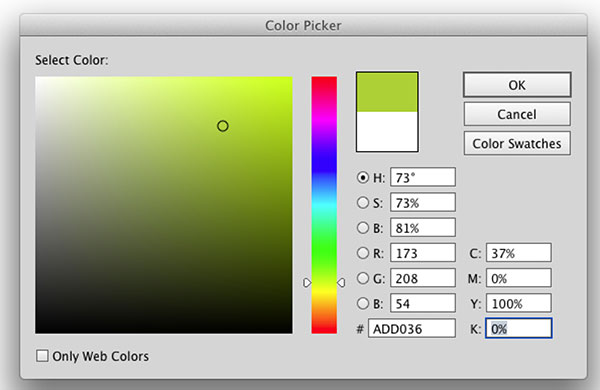Image resolution: width=600 pixels, height=390 pixels.
Task: Click the right hue slider arrow handle
Action: [341, 283]
